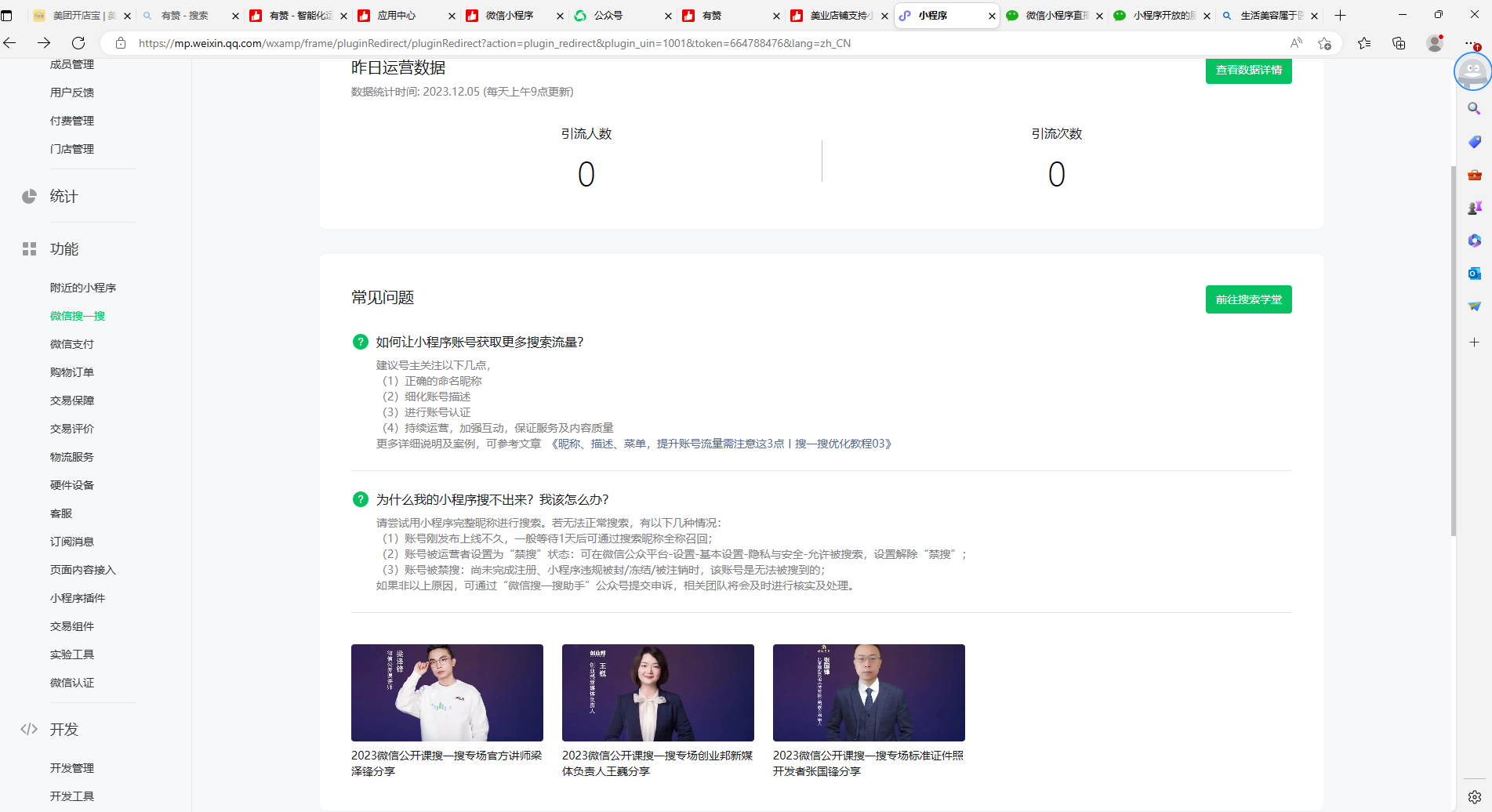Click the 统计 pie chart icon
The width and height of the screenshot is (1492, 812).
point(29,196)
